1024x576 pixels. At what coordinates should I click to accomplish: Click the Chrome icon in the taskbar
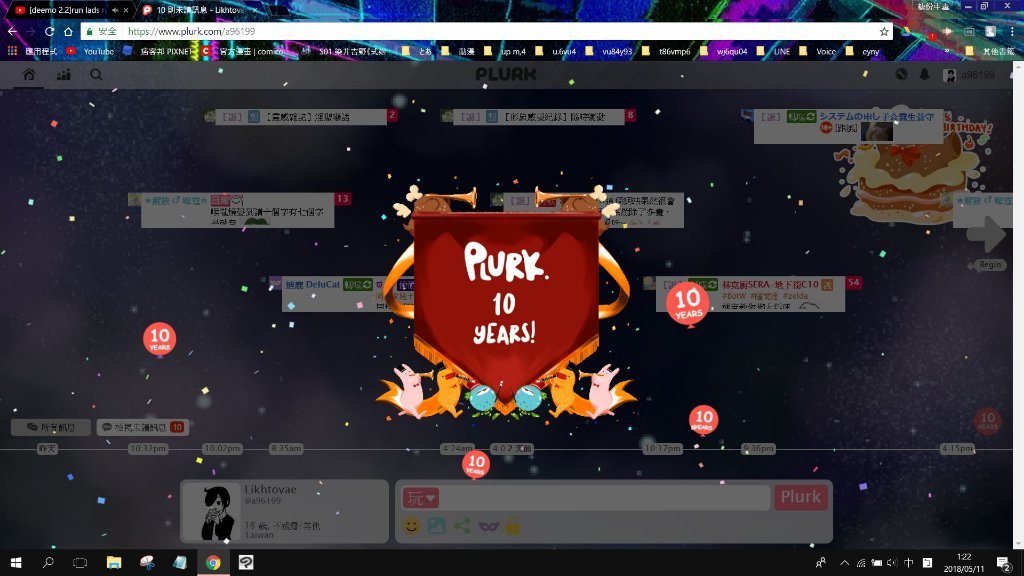[213, 562]
